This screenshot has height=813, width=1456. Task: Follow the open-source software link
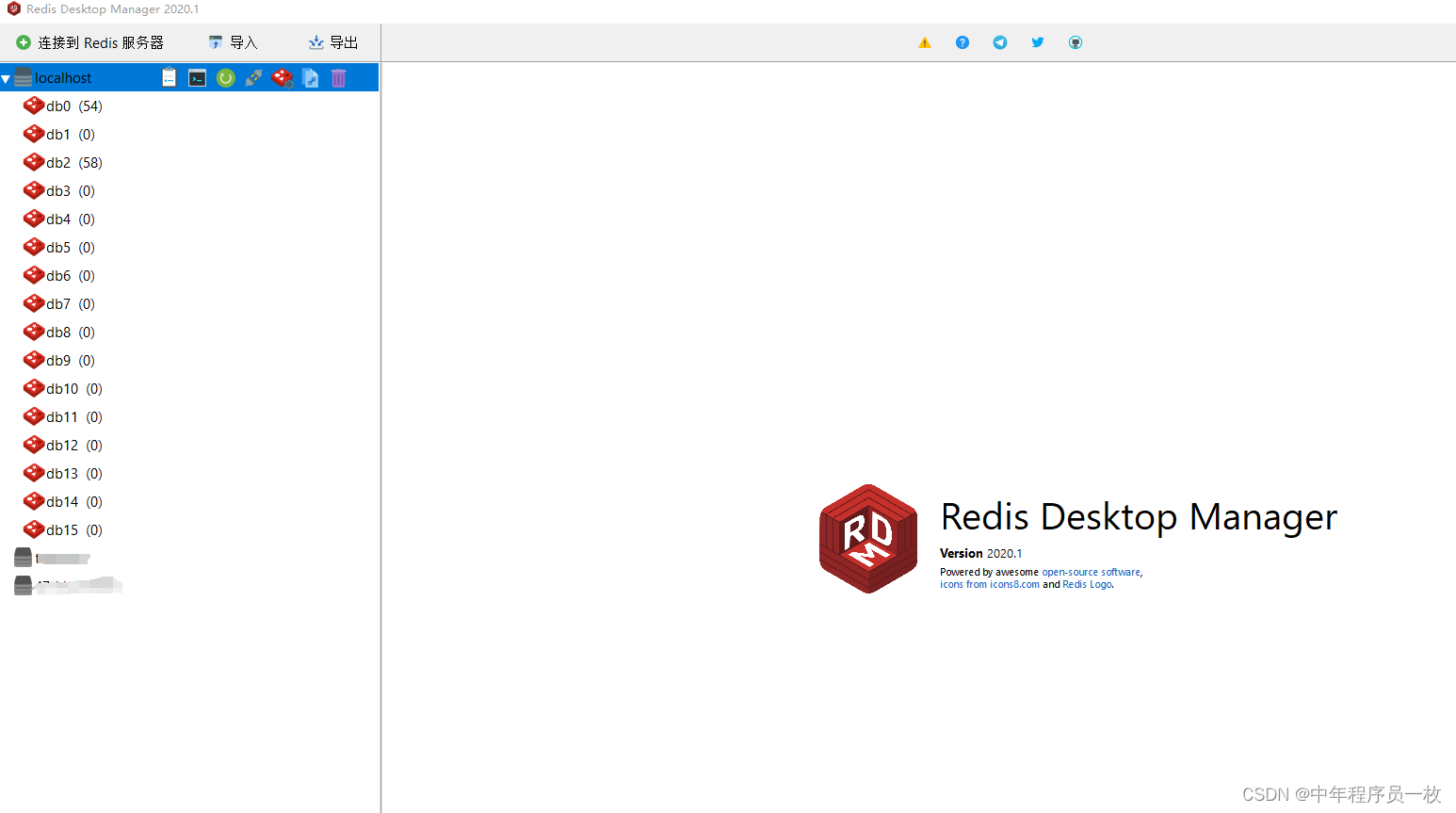click(1092, 572)
